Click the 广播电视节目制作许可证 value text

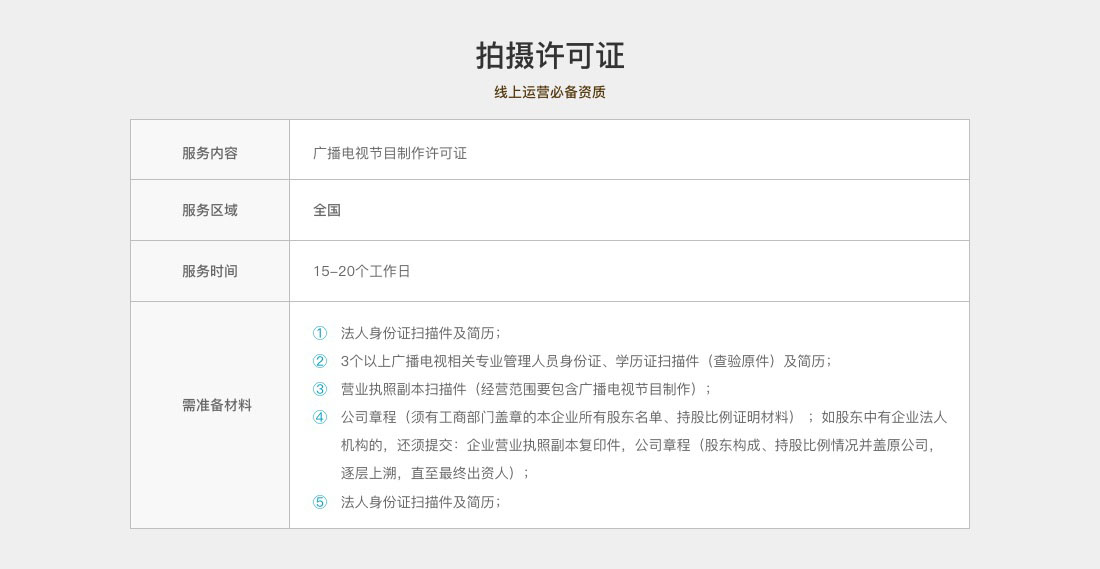tap(390, 153)
